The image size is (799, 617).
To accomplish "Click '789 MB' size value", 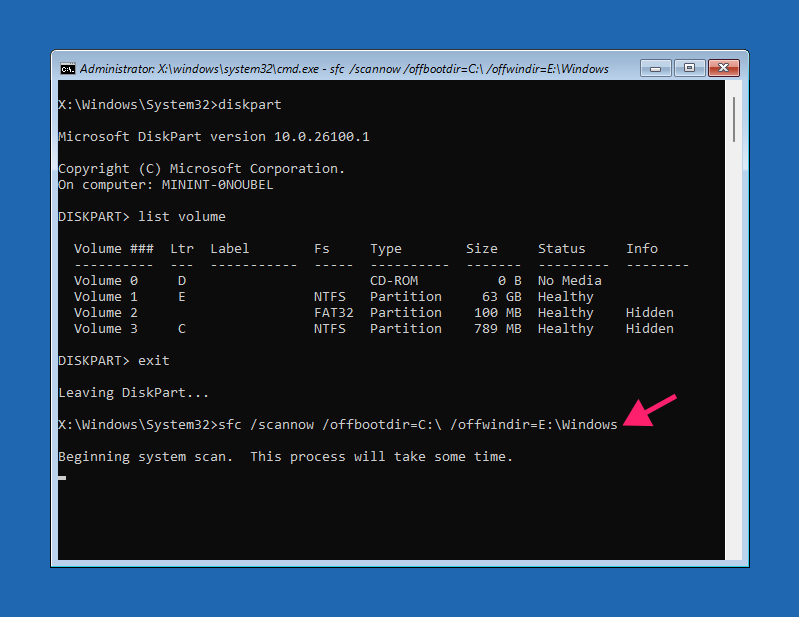I will pos(498,329).
